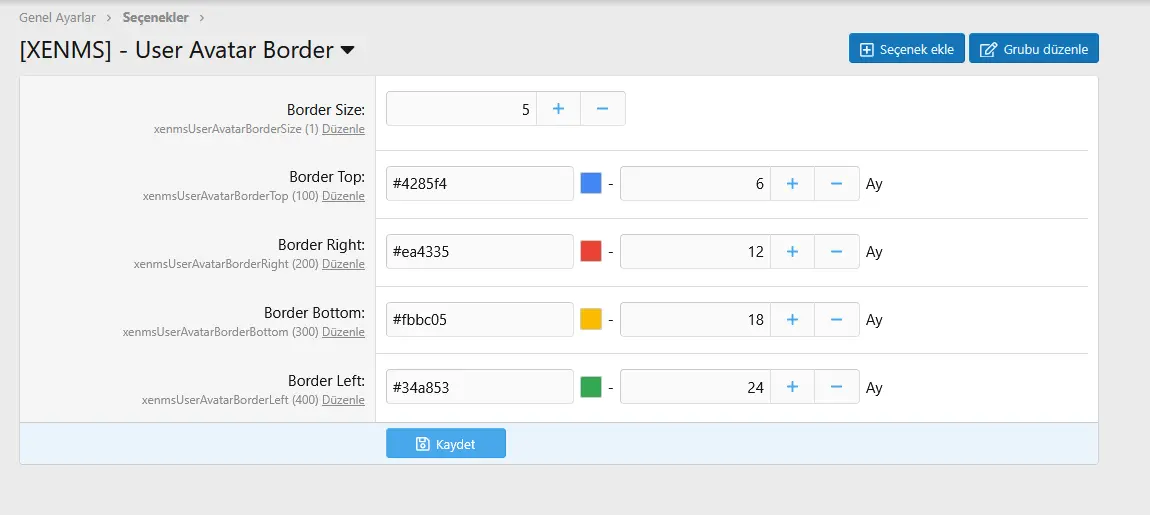The width and height of the screenshot is (1150, 515).
Task: Decrease Border Bottom months with minus
Action: (837, 320)
